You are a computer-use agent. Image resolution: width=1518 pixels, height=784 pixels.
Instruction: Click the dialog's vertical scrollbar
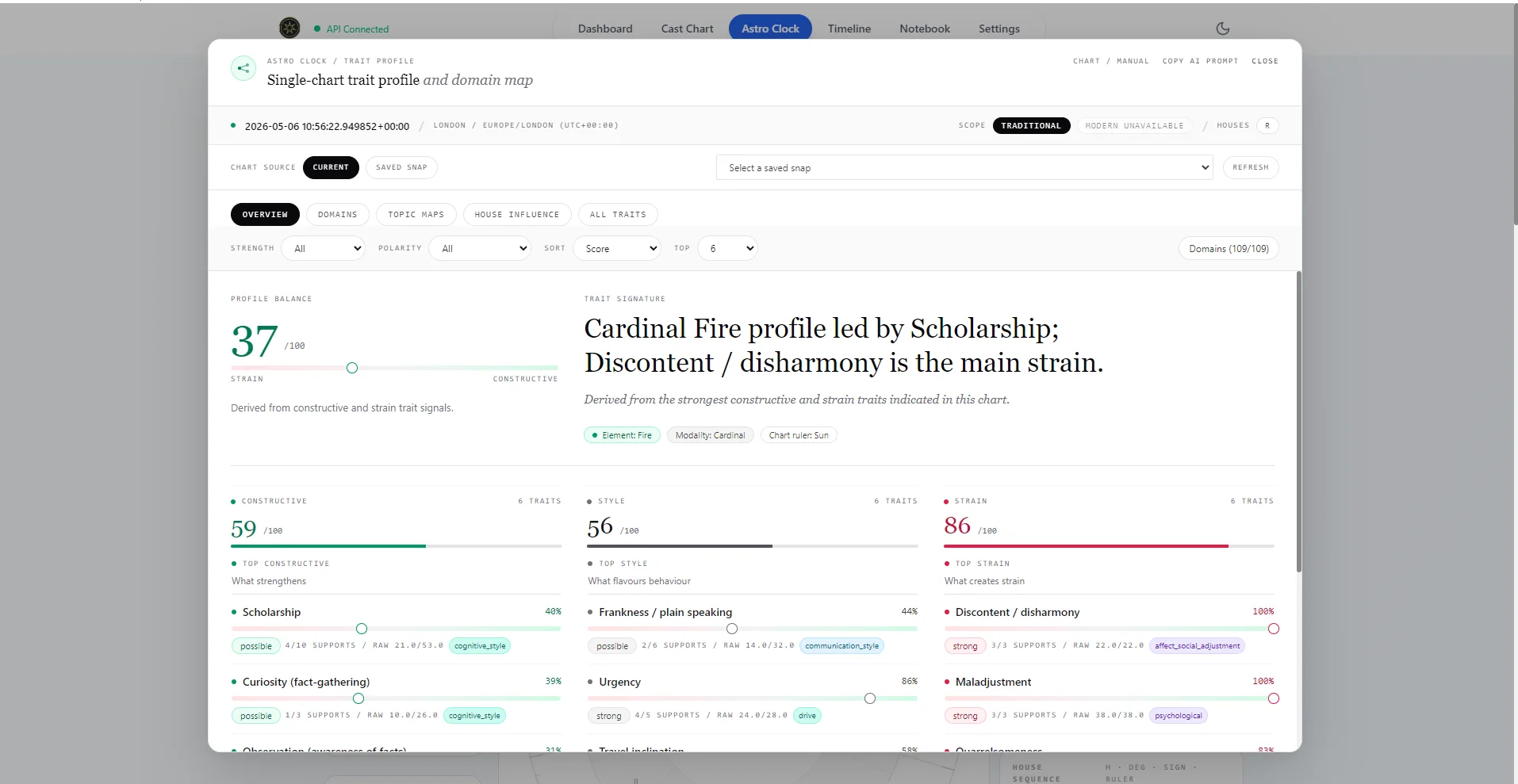pyautogui.click(x=1298, y=422)
